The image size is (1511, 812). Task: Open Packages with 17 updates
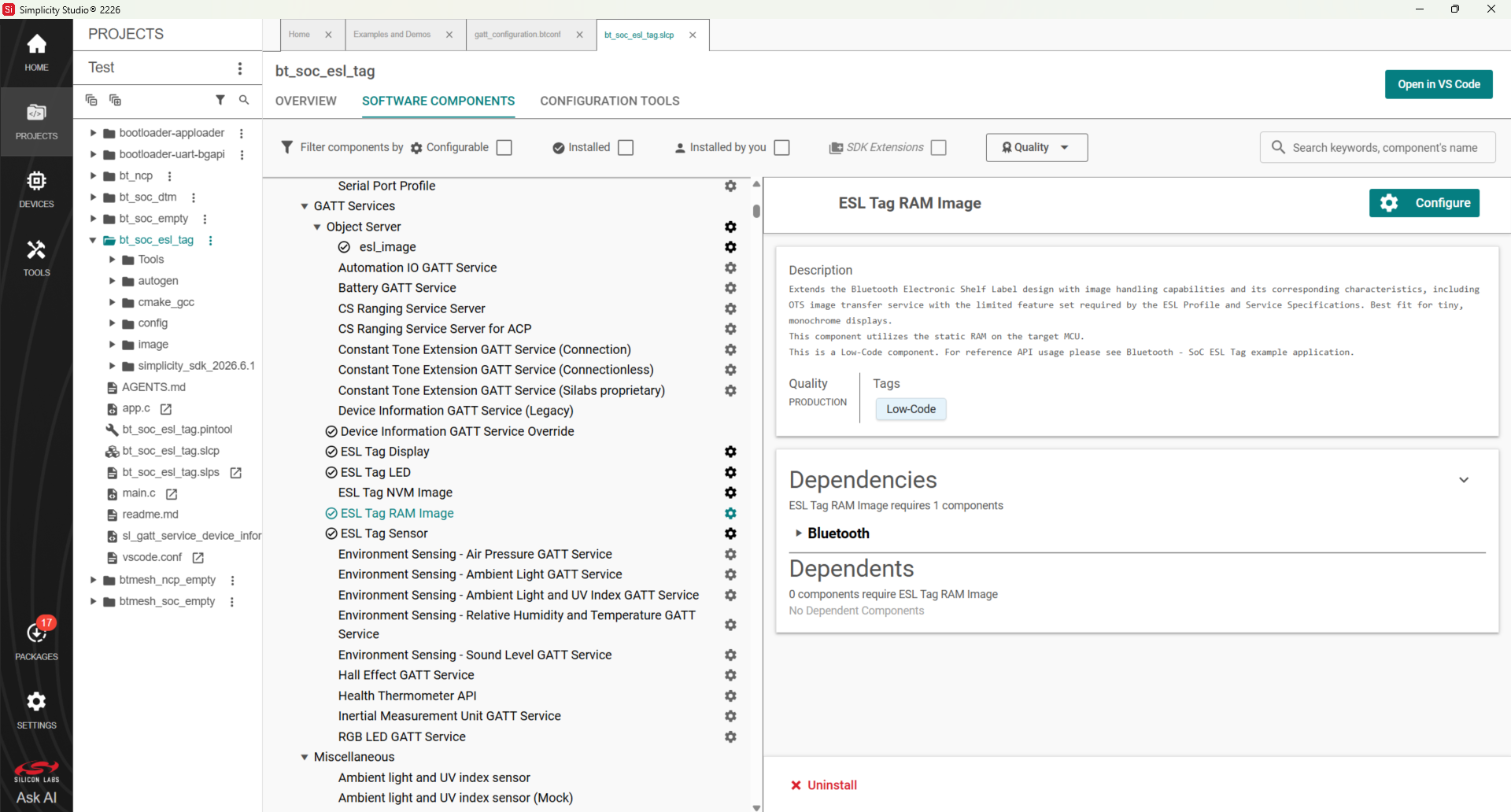[x=36, y=640]
